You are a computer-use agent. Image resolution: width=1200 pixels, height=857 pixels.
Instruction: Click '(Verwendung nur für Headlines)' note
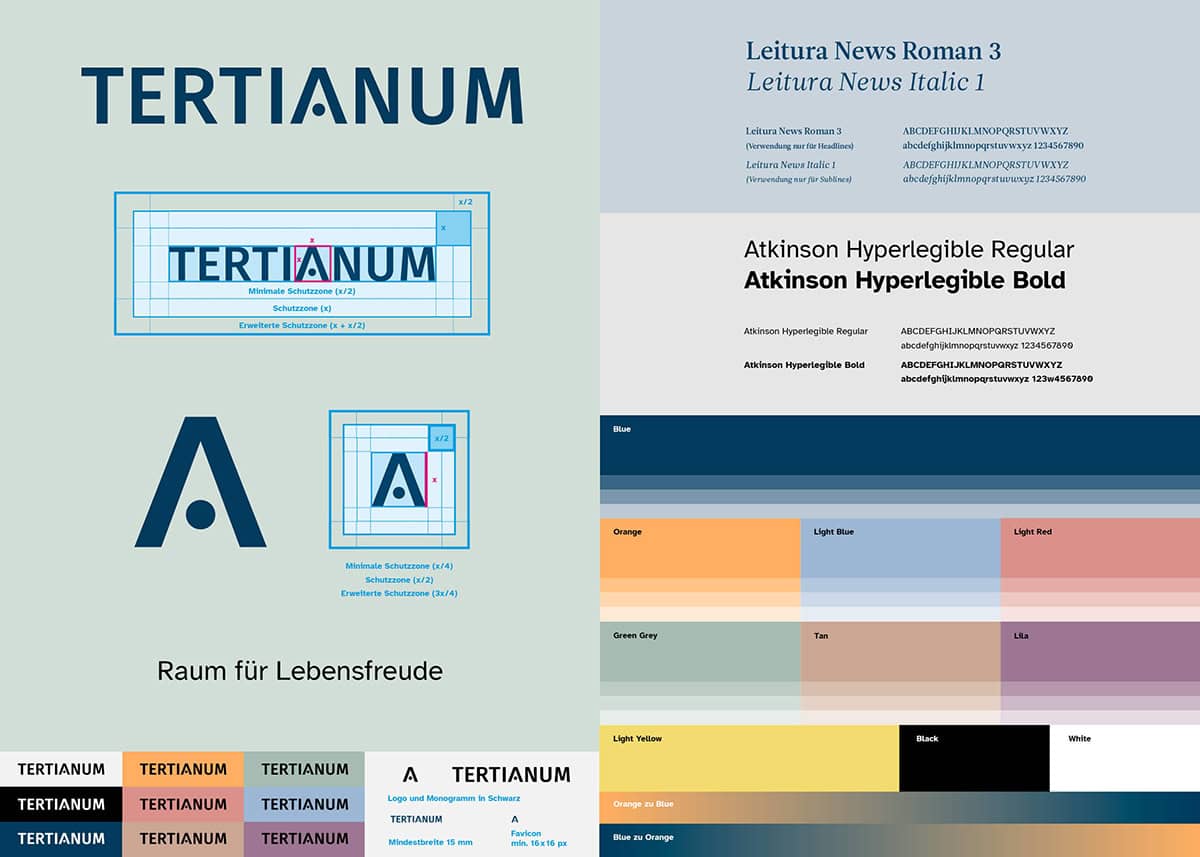click(799, 146)
